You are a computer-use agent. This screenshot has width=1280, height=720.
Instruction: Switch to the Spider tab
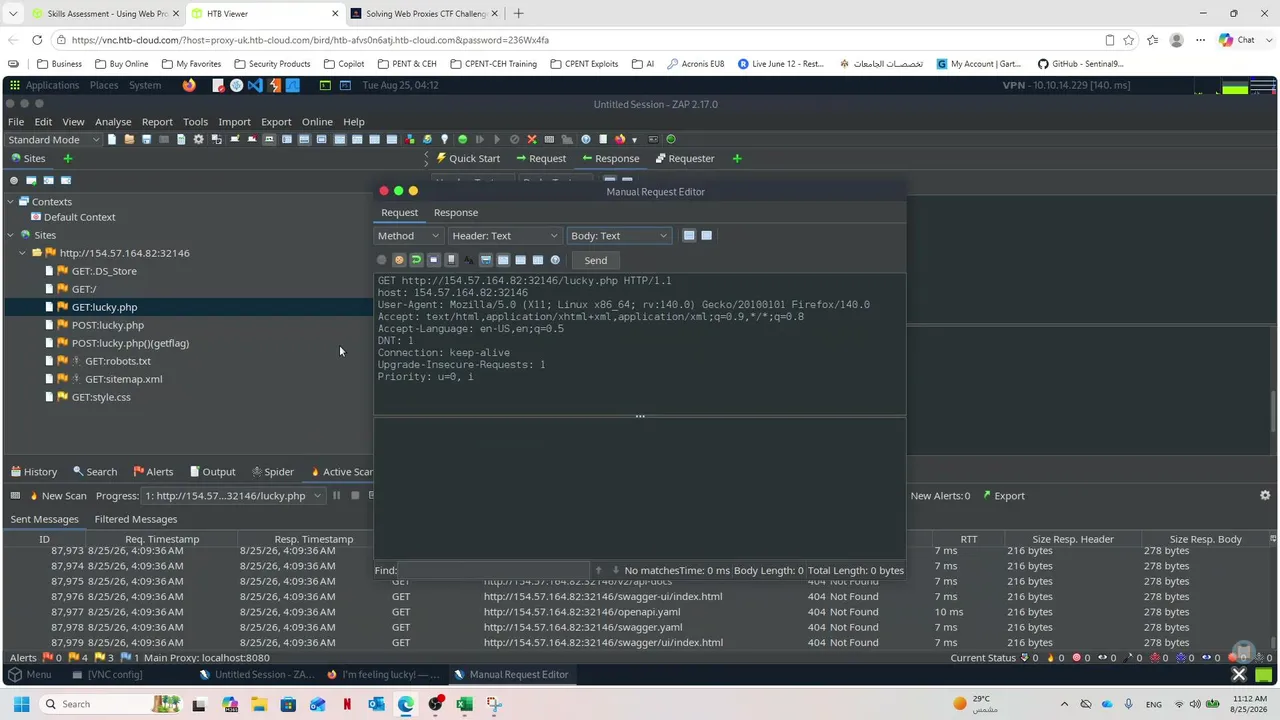(x=272, y=472)
